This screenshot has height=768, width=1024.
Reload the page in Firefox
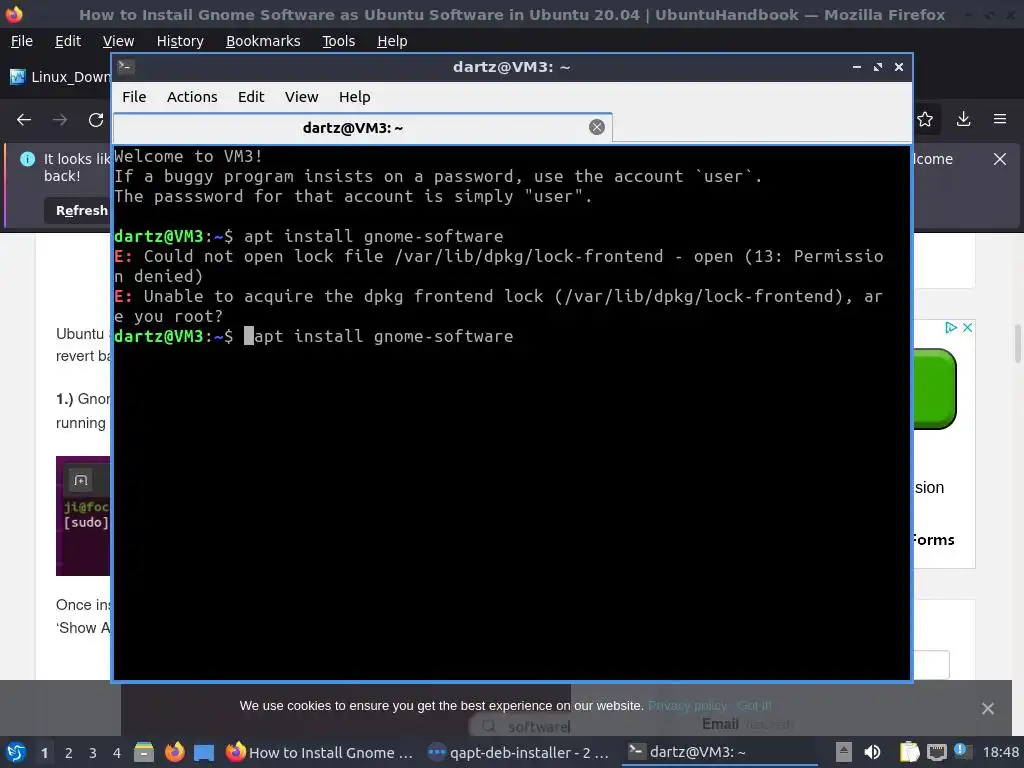click(96, 120)
